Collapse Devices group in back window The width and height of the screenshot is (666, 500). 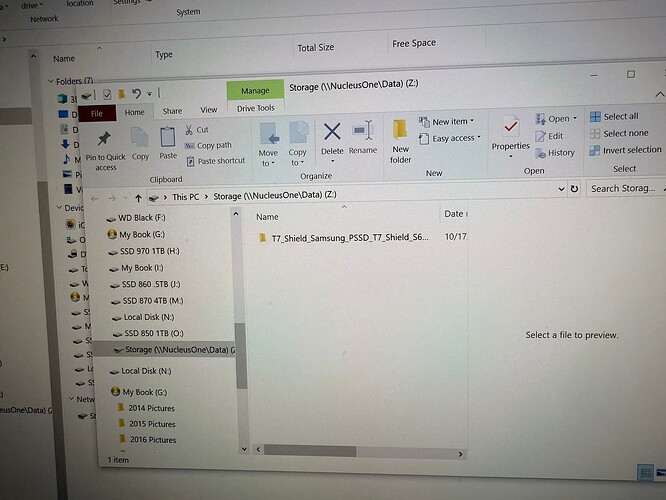59,207
